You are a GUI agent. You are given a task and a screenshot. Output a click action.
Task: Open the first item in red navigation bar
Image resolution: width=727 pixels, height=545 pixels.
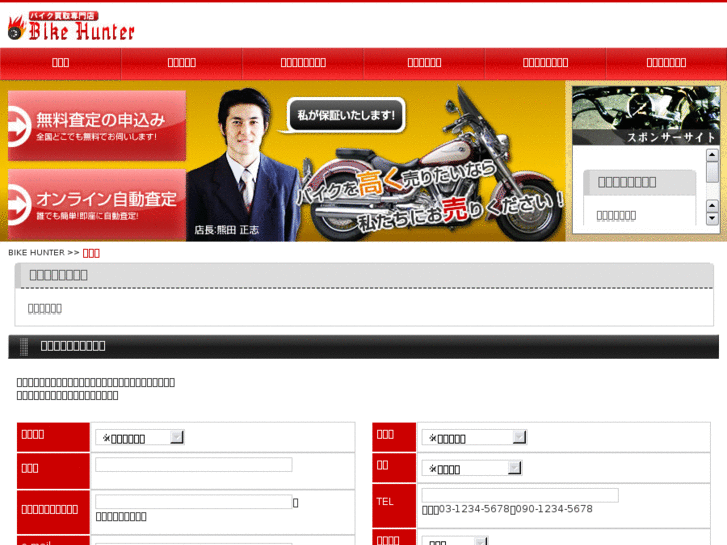(60, 63)
